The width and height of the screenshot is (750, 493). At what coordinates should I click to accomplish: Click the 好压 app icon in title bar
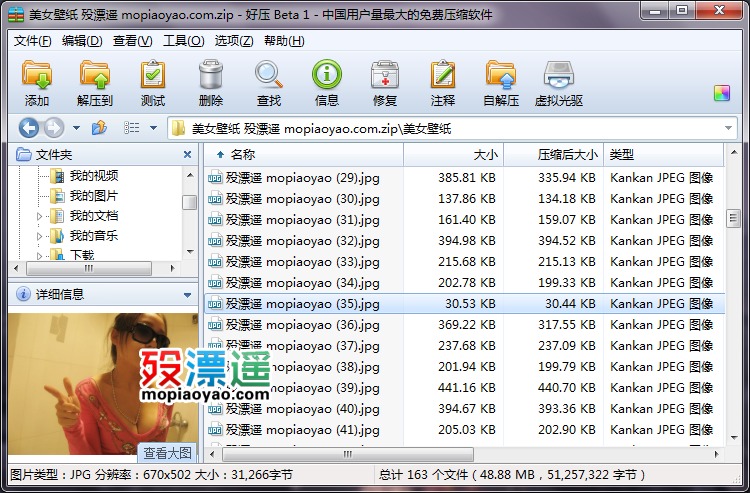pyautogui.click(x=16, y=14)
